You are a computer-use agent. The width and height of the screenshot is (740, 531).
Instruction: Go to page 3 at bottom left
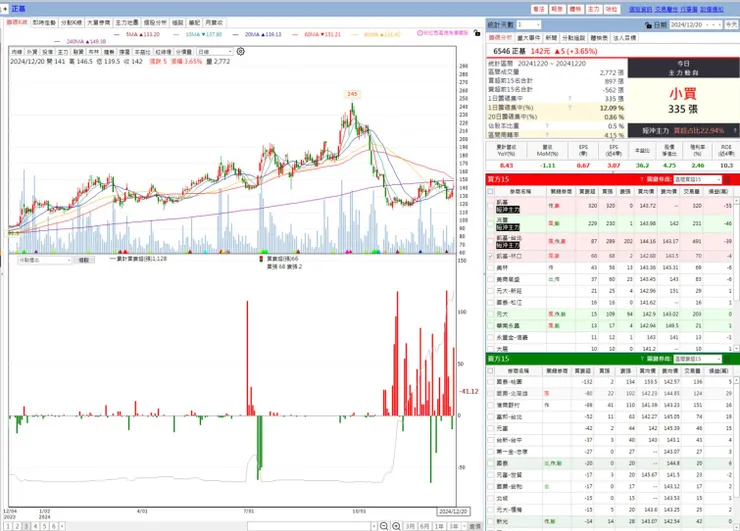[x=26, y=526]
